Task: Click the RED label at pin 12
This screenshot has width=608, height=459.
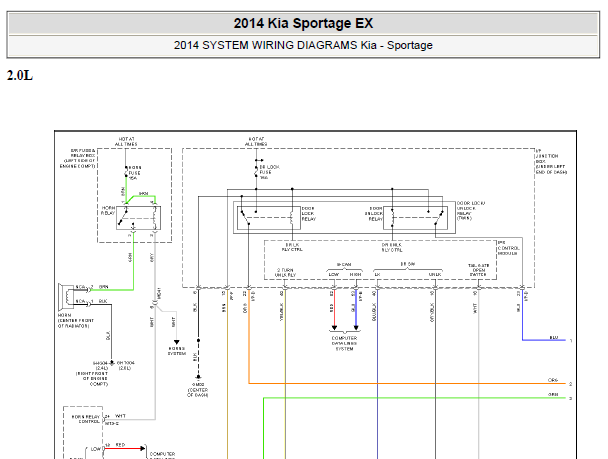Action: point(120,445)
